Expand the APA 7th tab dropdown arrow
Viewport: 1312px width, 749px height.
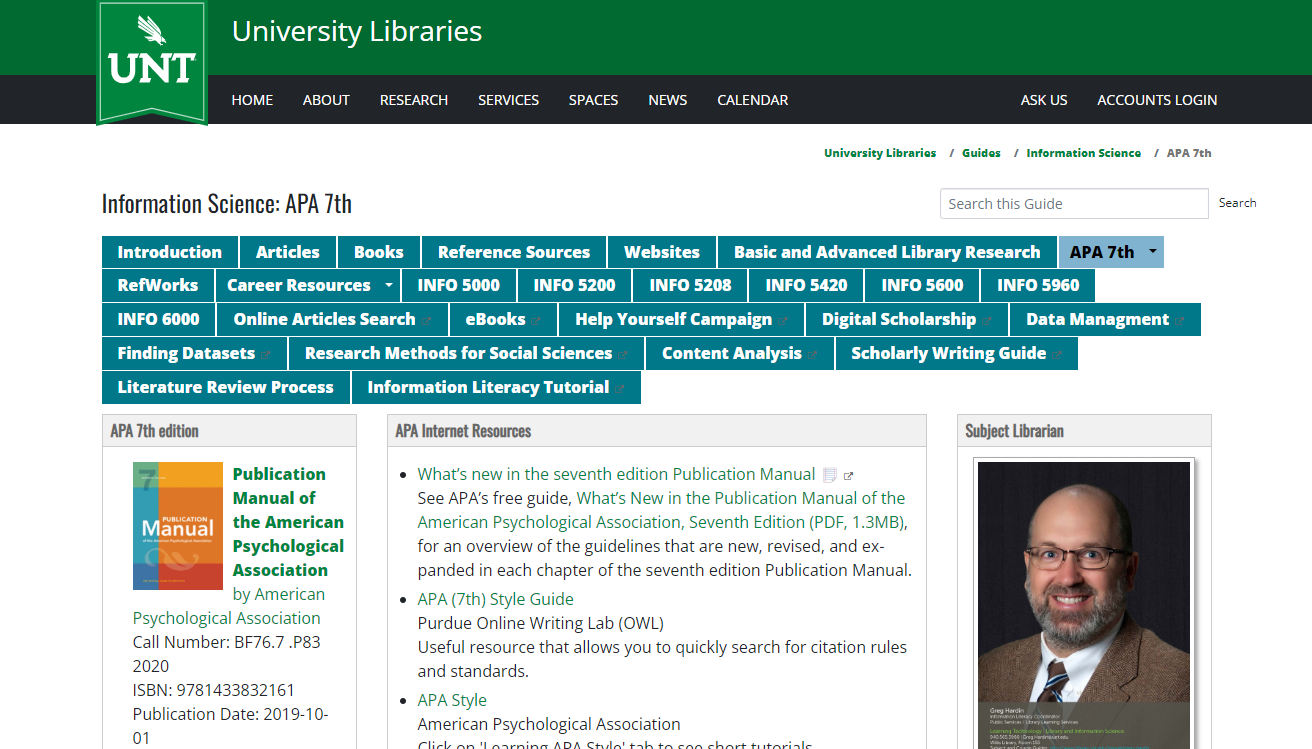(1152, 252)
